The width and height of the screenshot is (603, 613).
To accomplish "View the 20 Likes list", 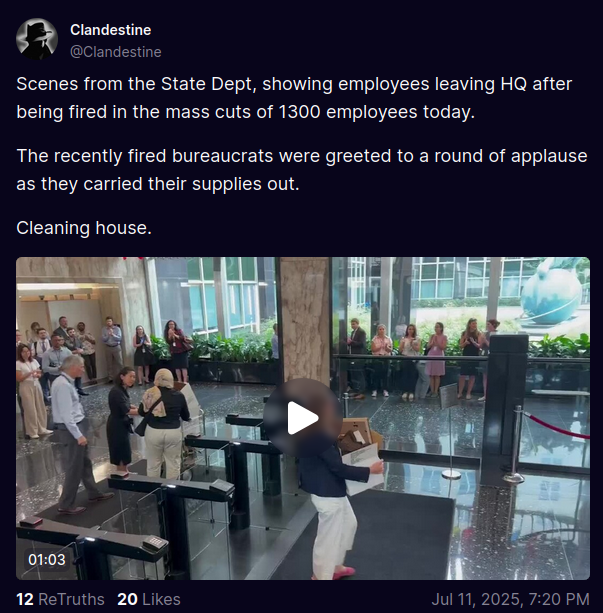I will coord(149,599).
